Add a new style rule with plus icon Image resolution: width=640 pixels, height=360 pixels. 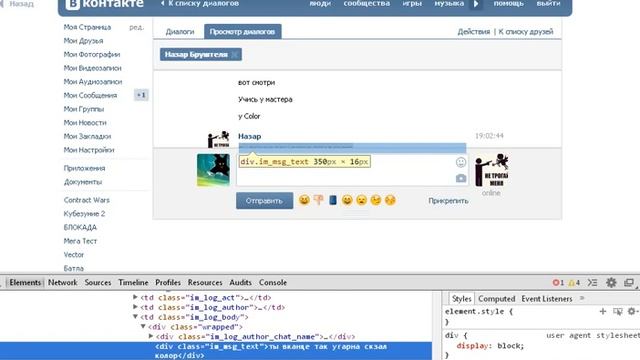[602, 311]
